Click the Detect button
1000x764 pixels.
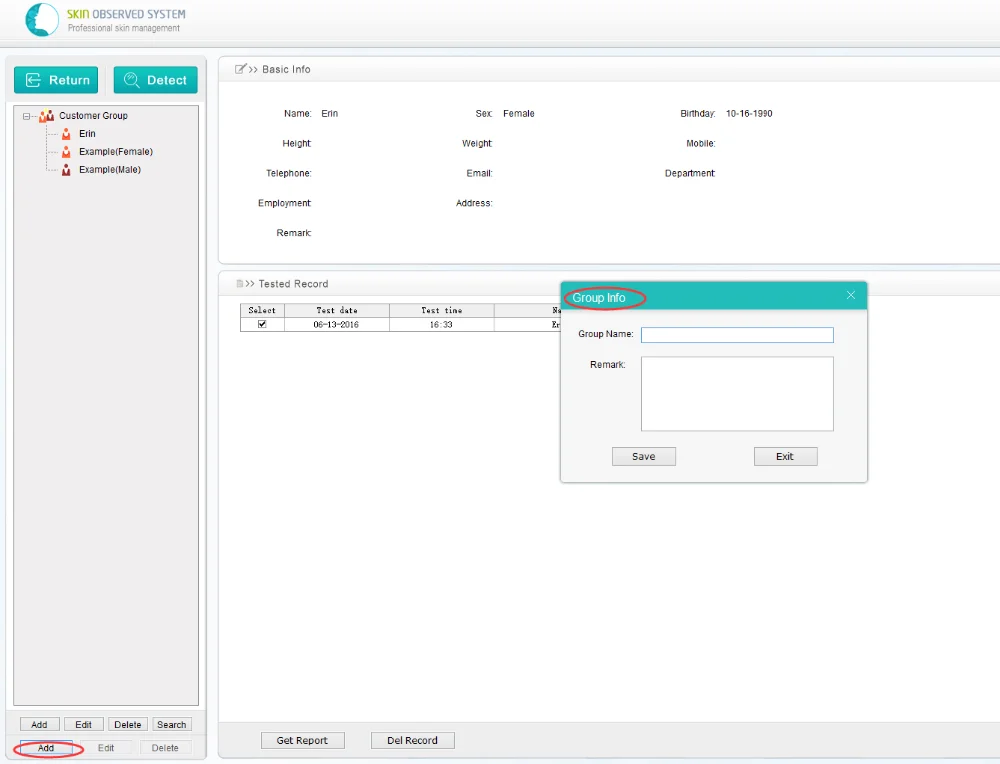coord(156,80)
